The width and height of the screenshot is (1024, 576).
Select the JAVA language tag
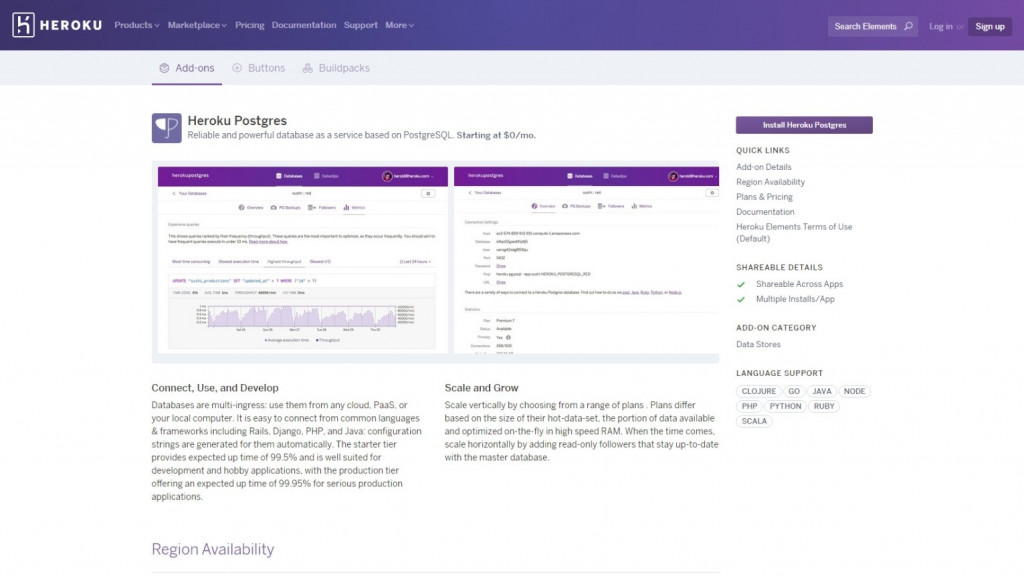click(x=822, y=391)
